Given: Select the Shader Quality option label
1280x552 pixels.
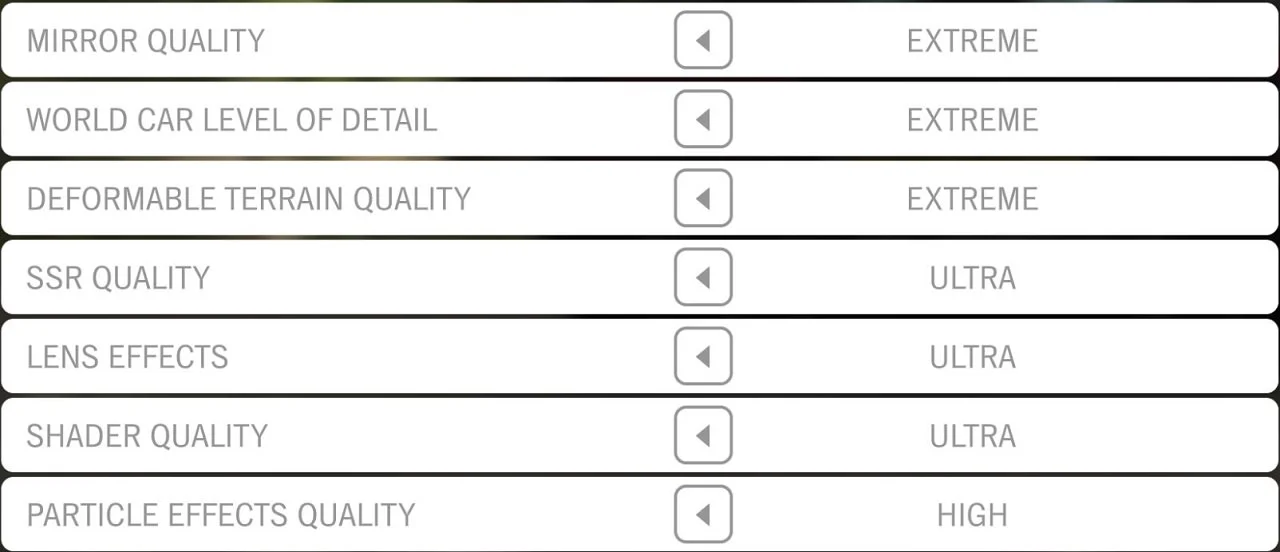Looking at the screenshot, I should [x=147, y=436].
